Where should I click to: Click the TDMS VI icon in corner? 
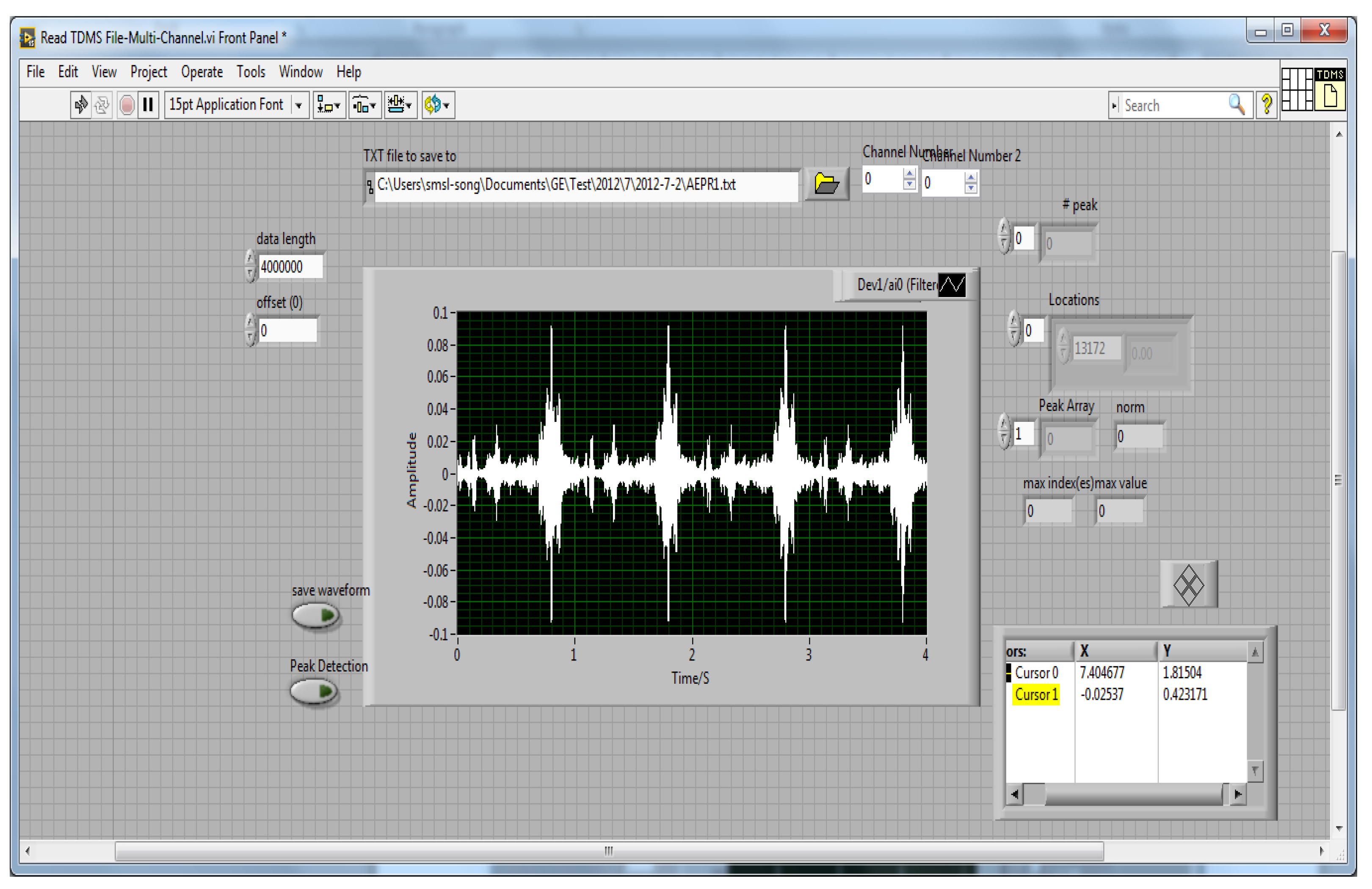pyautogui.click(x=1331, y=89)
